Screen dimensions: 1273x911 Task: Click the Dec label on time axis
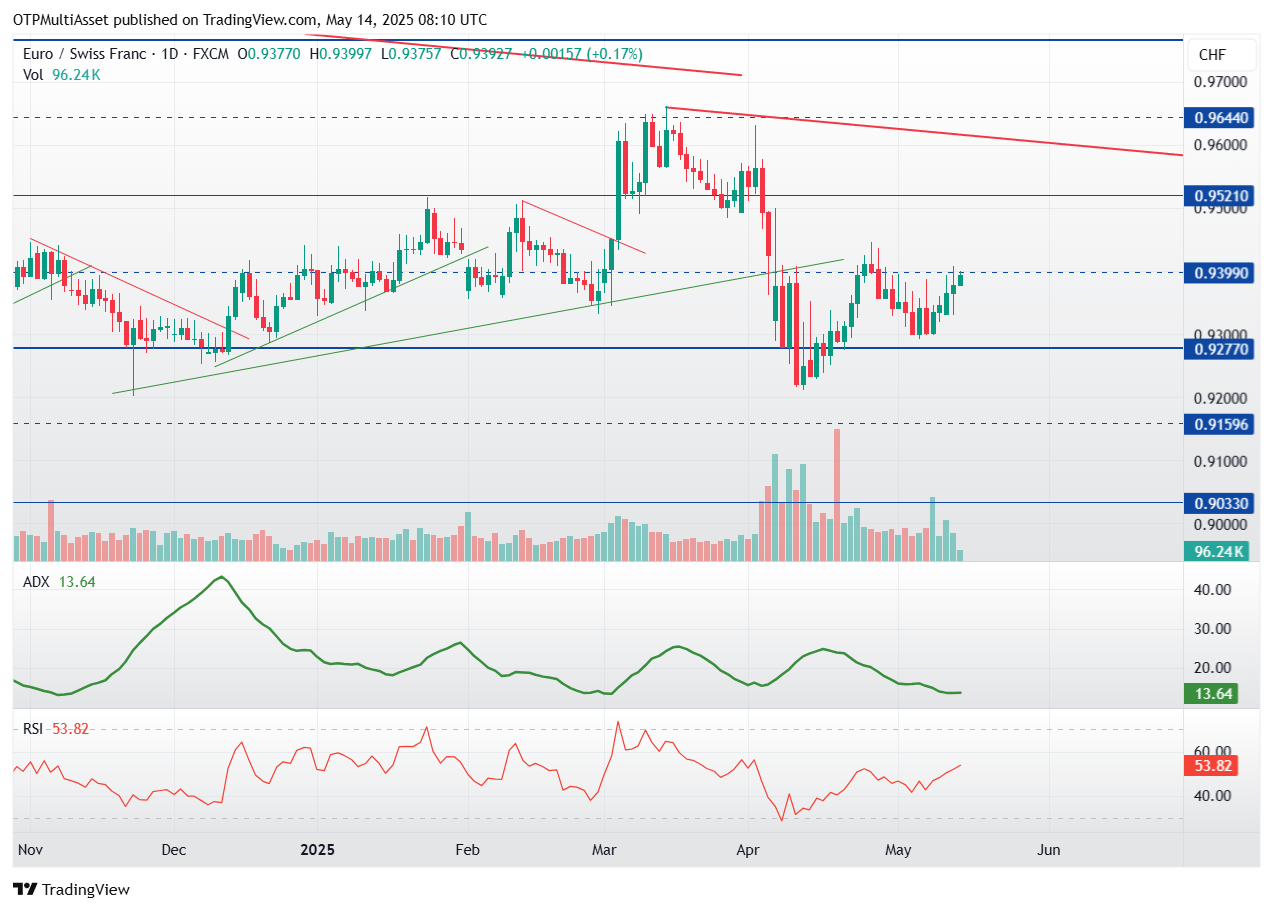174,850
